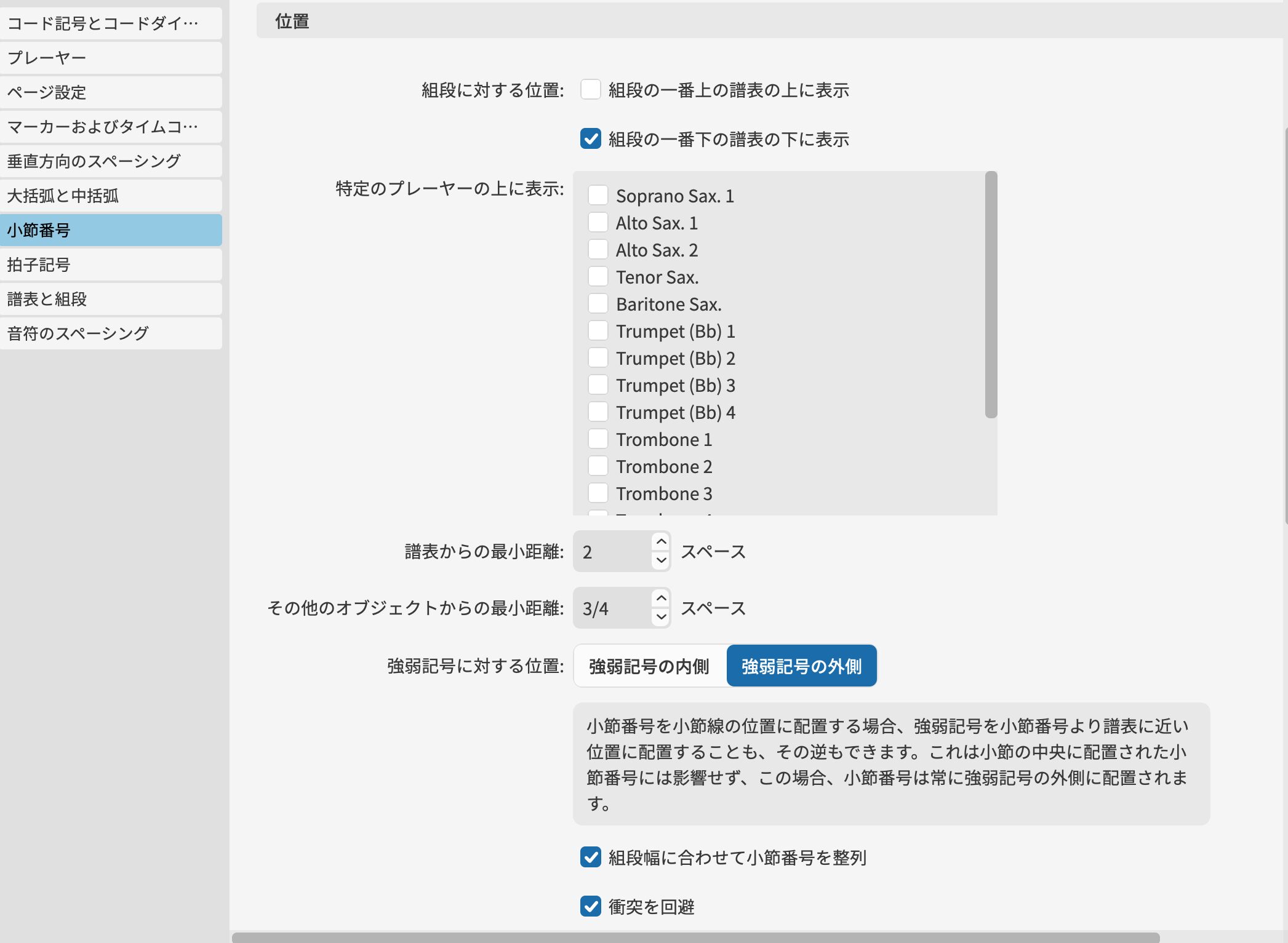This screenshot has width=1288, height=943.
Task: Enable 組段の一番上の譜表の上に表示 checkbox
Action: click(x=590, y=90)
